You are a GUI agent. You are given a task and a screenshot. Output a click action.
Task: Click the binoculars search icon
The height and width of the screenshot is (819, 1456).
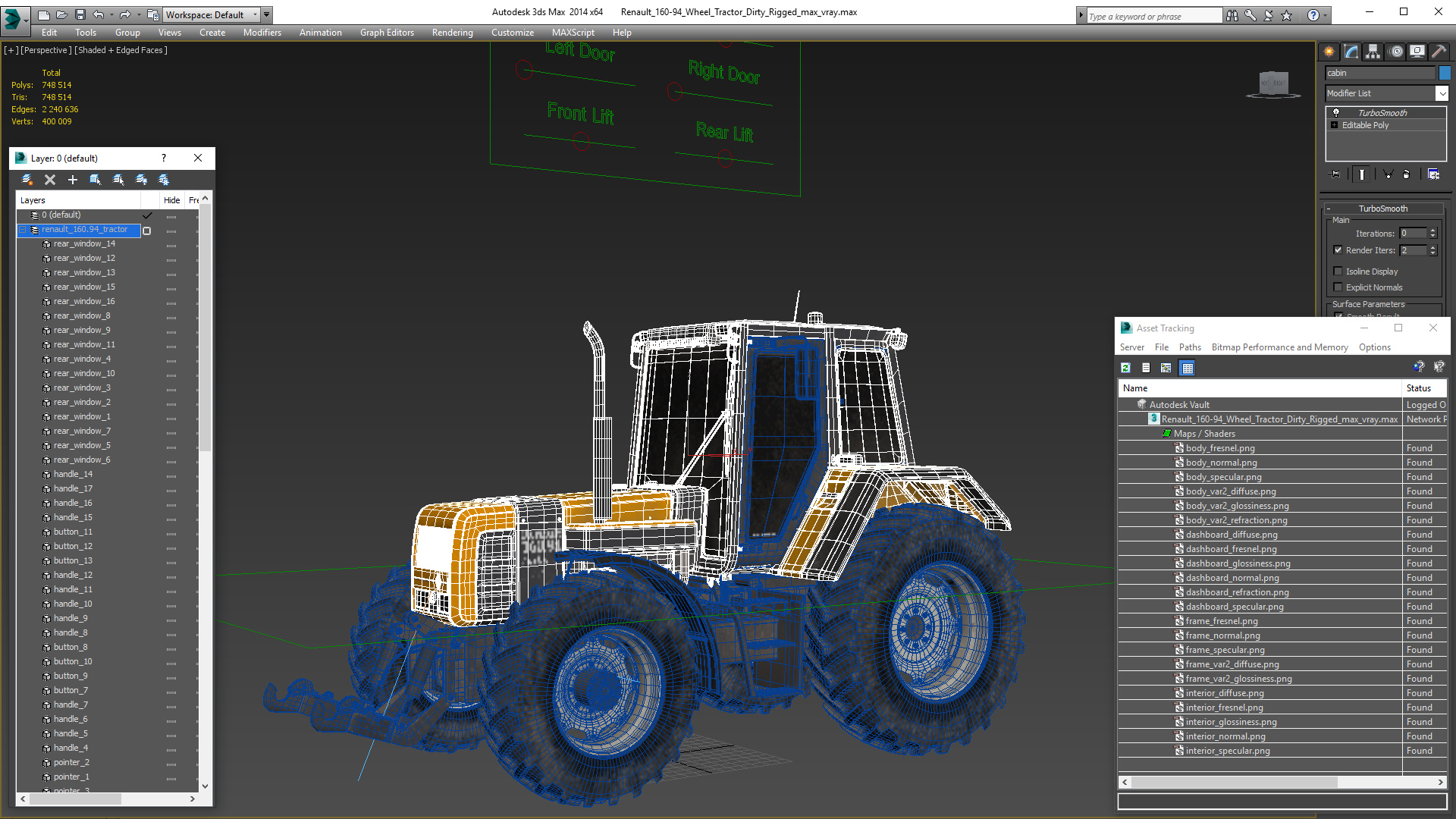(x=1232, y=15)
